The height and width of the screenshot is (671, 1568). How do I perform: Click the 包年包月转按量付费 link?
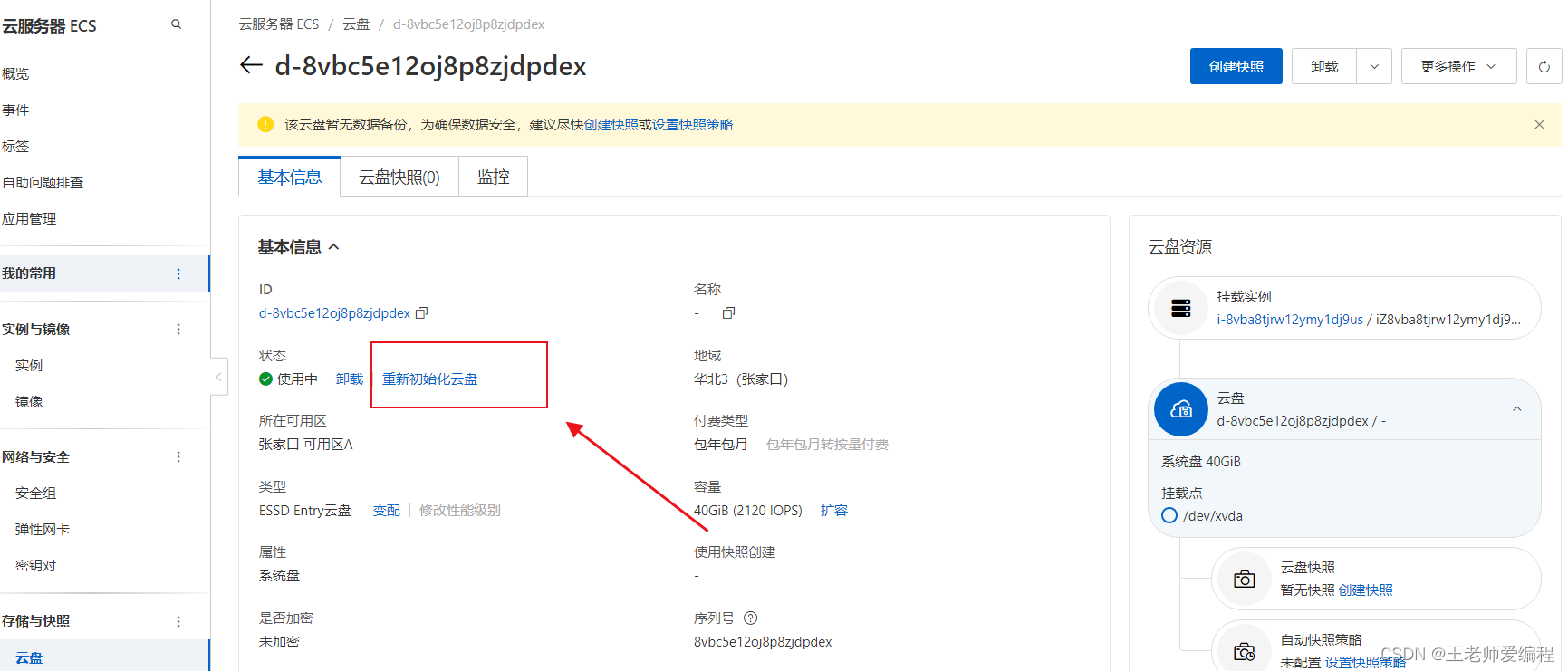[x=827, y=445]
